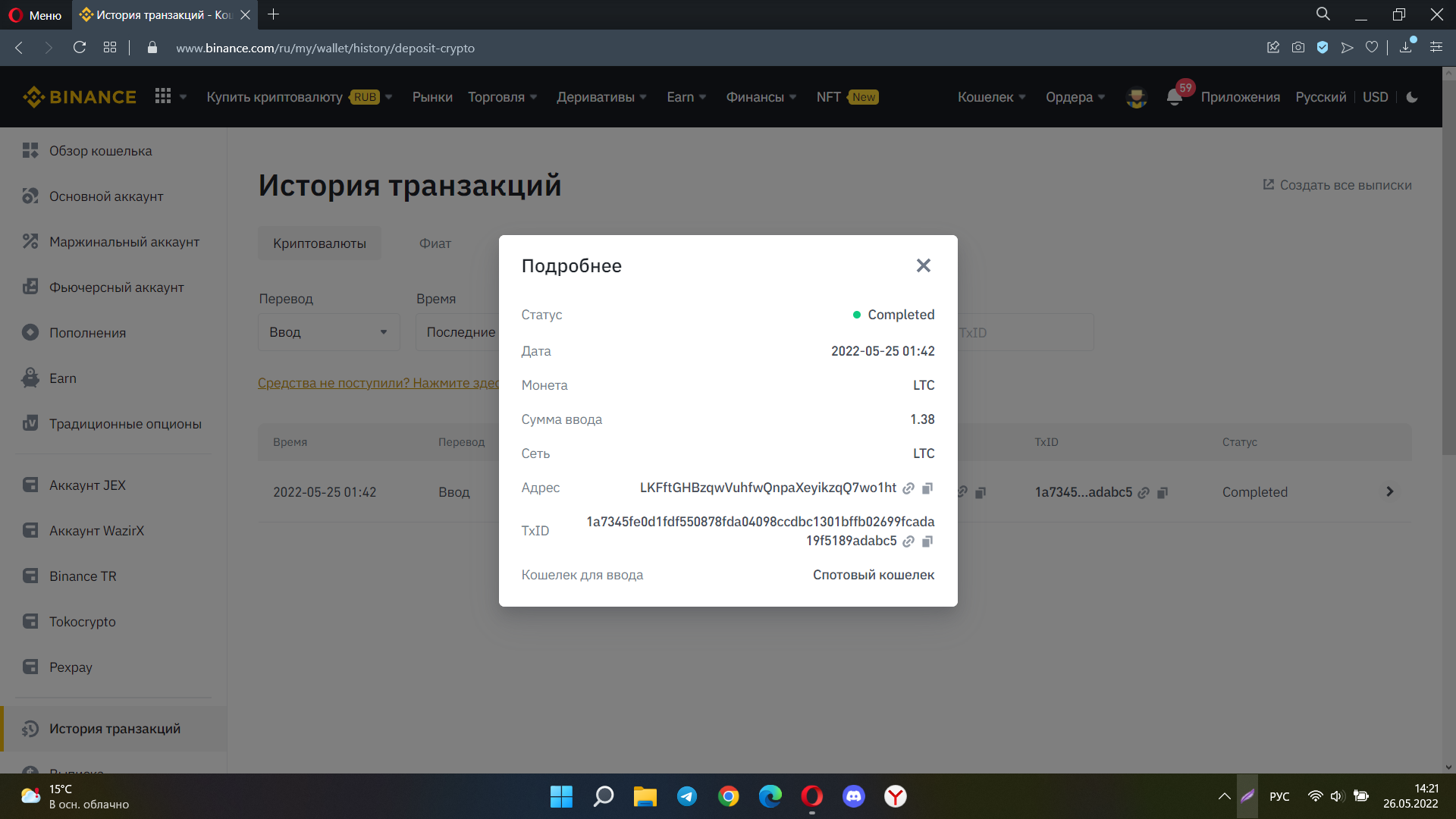
Task: Open Telegram from taskbar
Action: pos(687,796)
